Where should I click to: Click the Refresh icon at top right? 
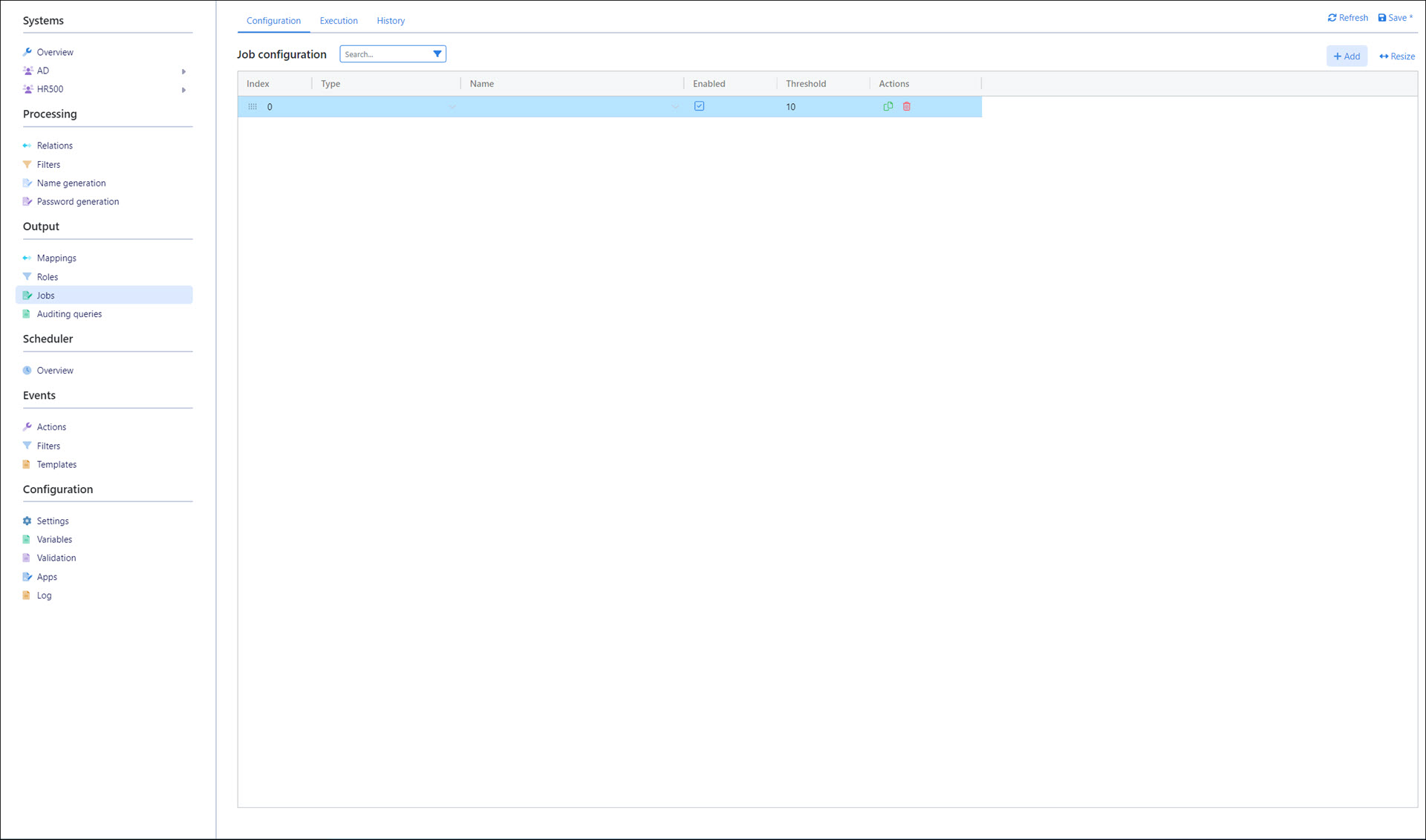click(x=1332, y=18)
